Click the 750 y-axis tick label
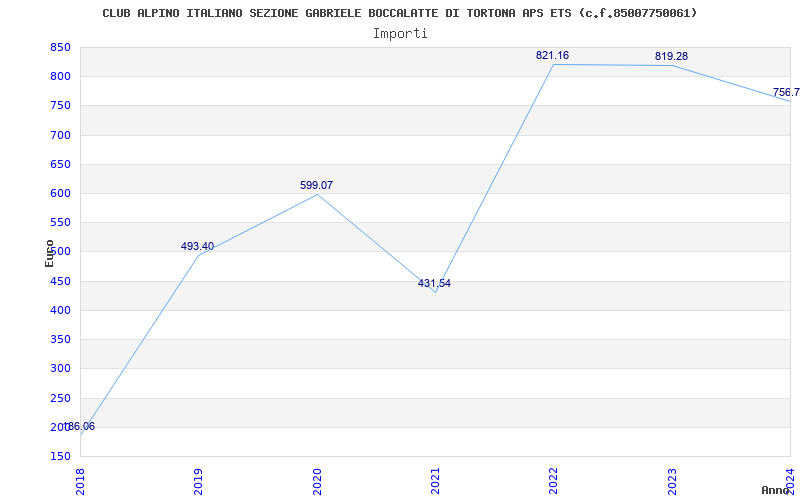The width and height of the screenshot is (800, 500). pyautogui.click(x=60, y=106)
